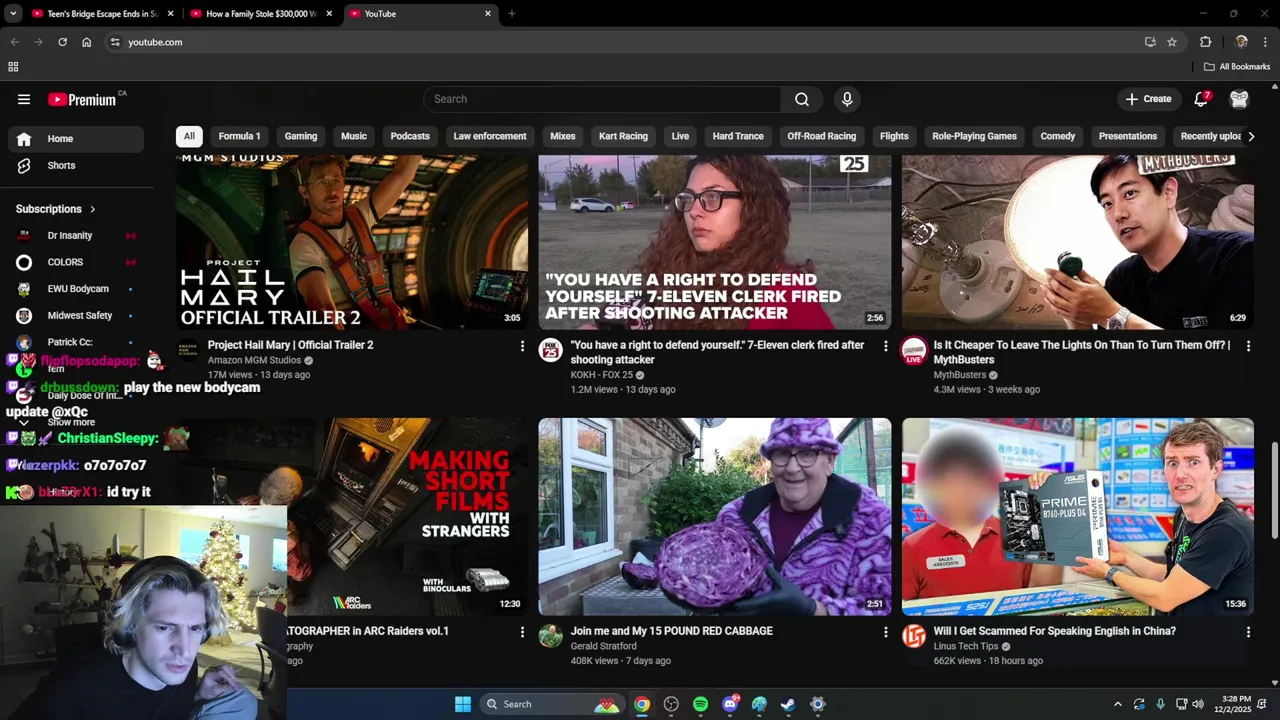Select the Gaming filter chip

pyautogui.click(x=301, y=136)
